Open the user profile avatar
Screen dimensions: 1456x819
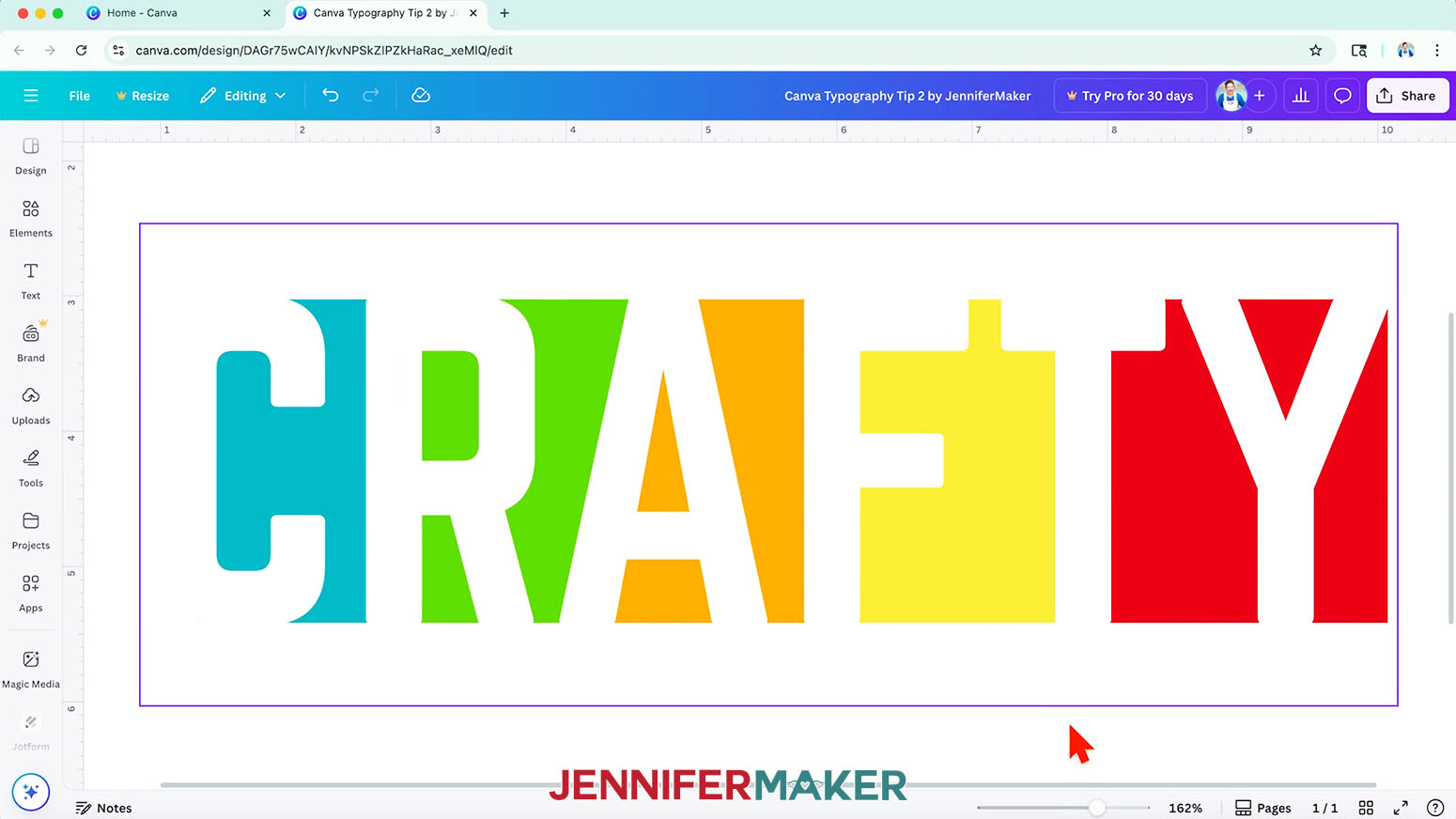(x=1231, y=95)
